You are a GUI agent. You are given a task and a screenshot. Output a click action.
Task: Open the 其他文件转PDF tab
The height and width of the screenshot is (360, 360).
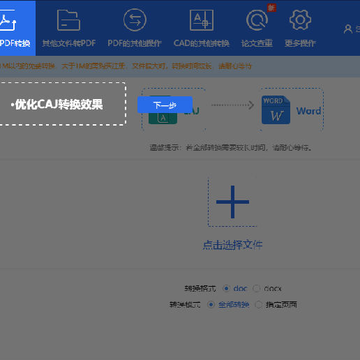pos(69,28)
